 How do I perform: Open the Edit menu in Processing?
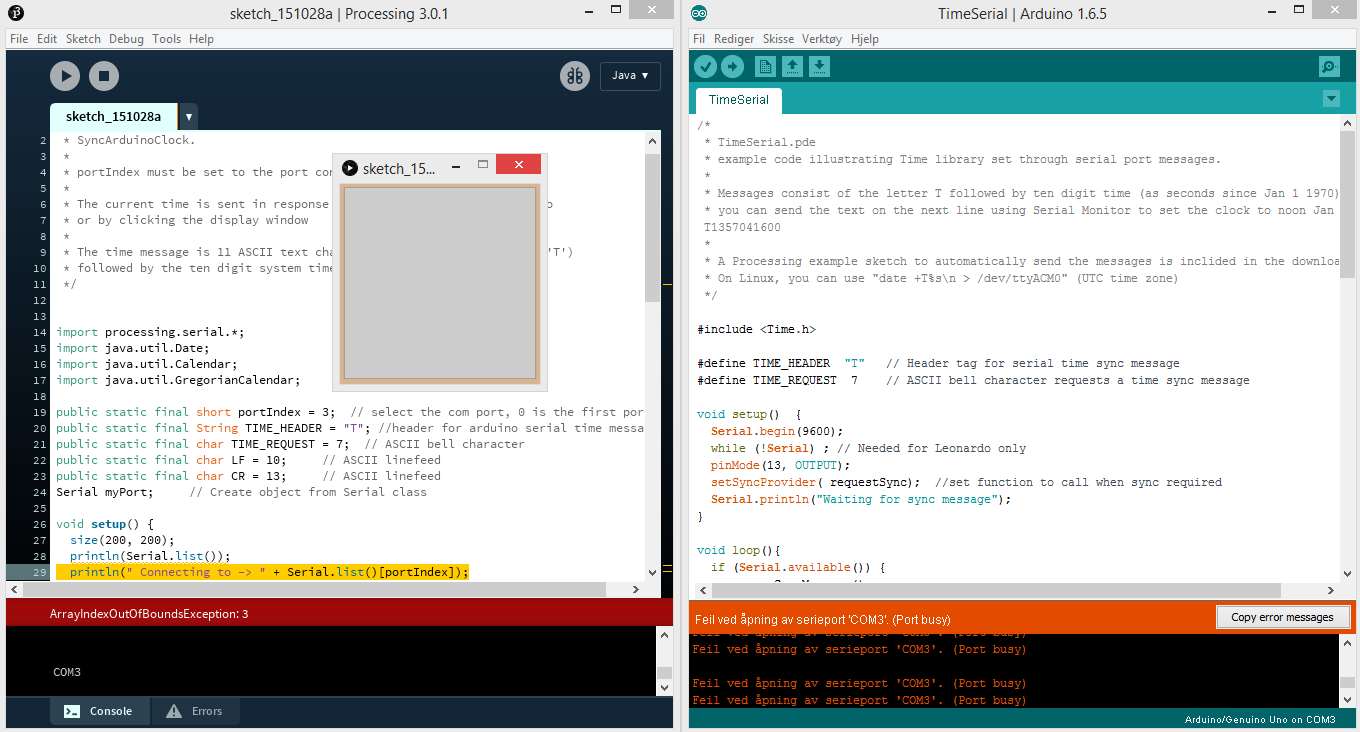tap(47, 39)
